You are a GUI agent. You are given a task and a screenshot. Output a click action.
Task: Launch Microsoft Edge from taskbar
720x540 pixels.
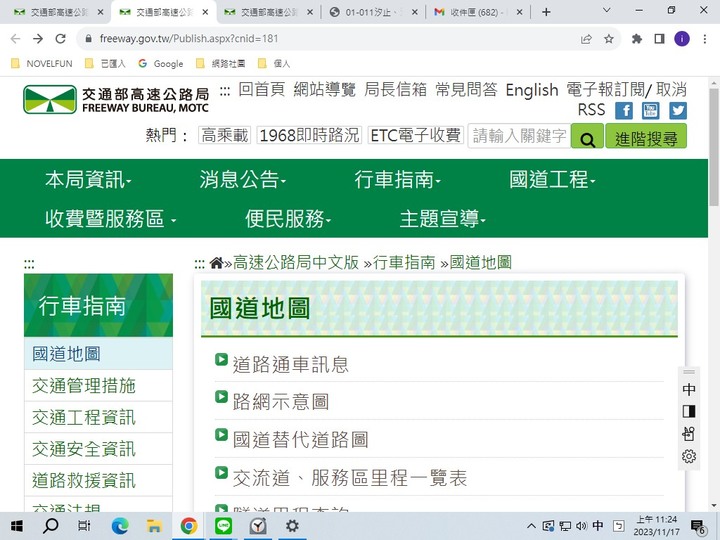coord(120,526)
